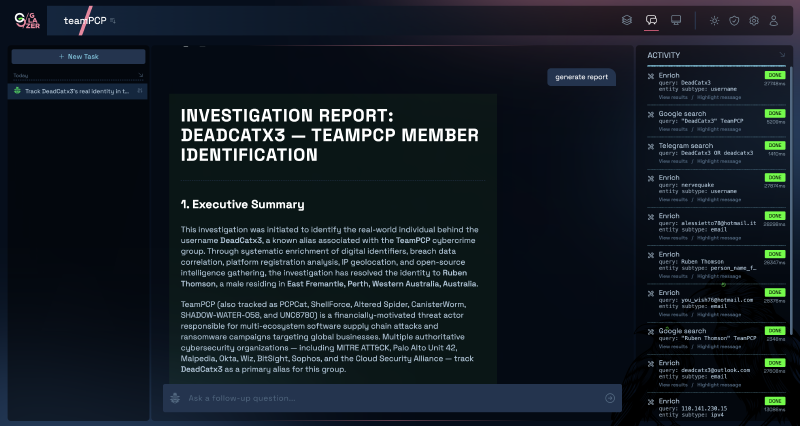Click tool icon of Enrich you_wish76 entry
This screenshot has height=426, width=800.
click(651, 293)
